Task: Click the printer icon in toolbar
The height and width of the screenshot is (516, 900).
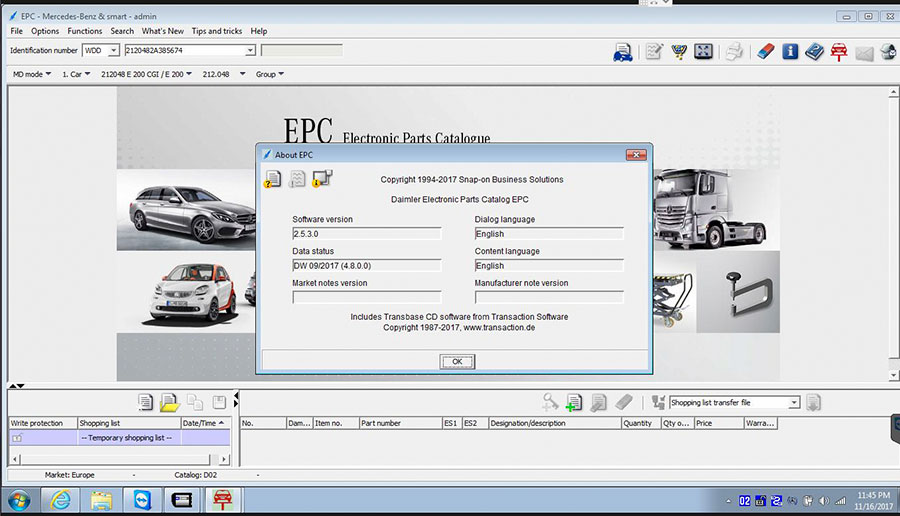Action: coord(734,52)
